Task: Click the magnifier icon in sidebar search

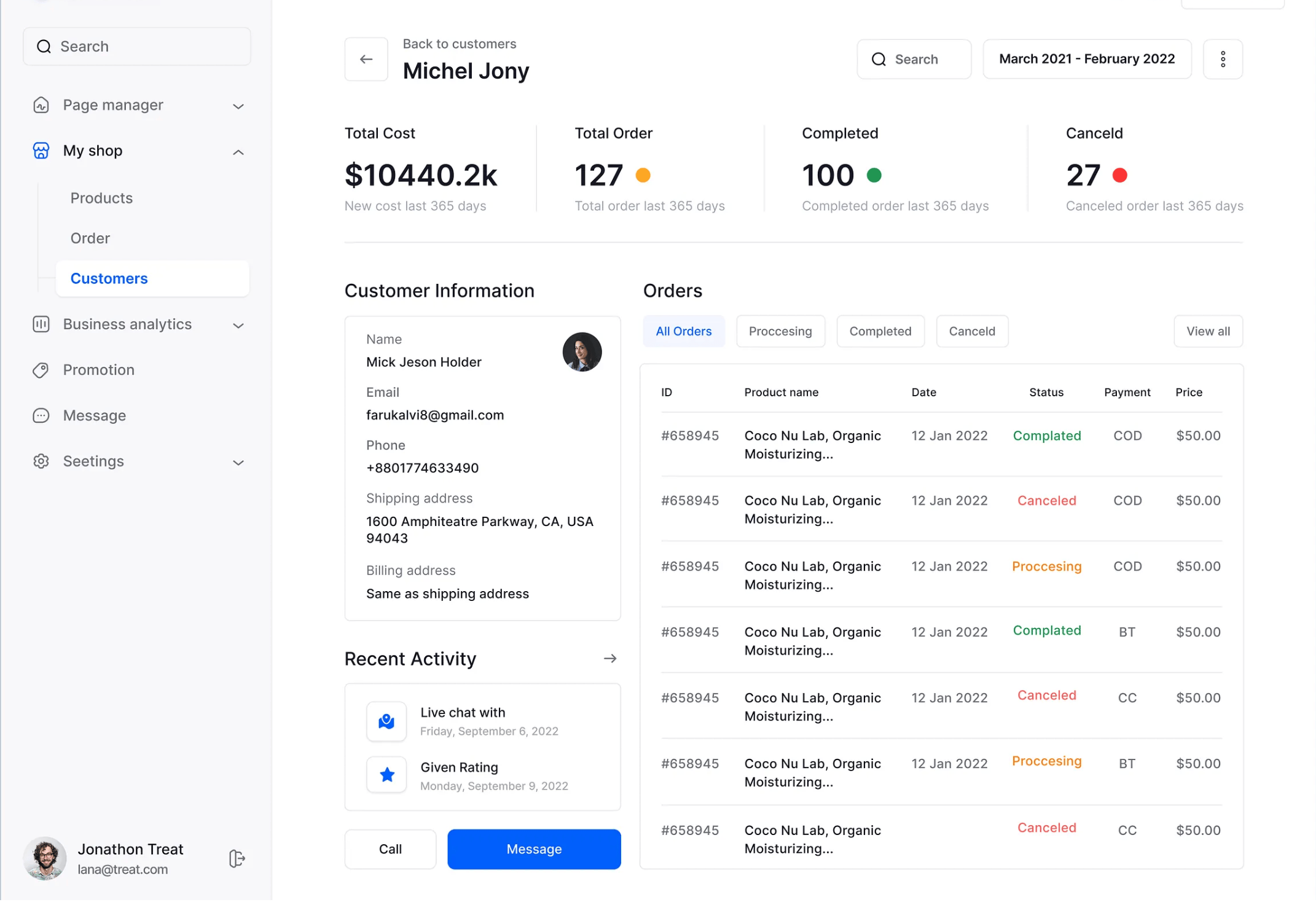Action: (44, 47)
